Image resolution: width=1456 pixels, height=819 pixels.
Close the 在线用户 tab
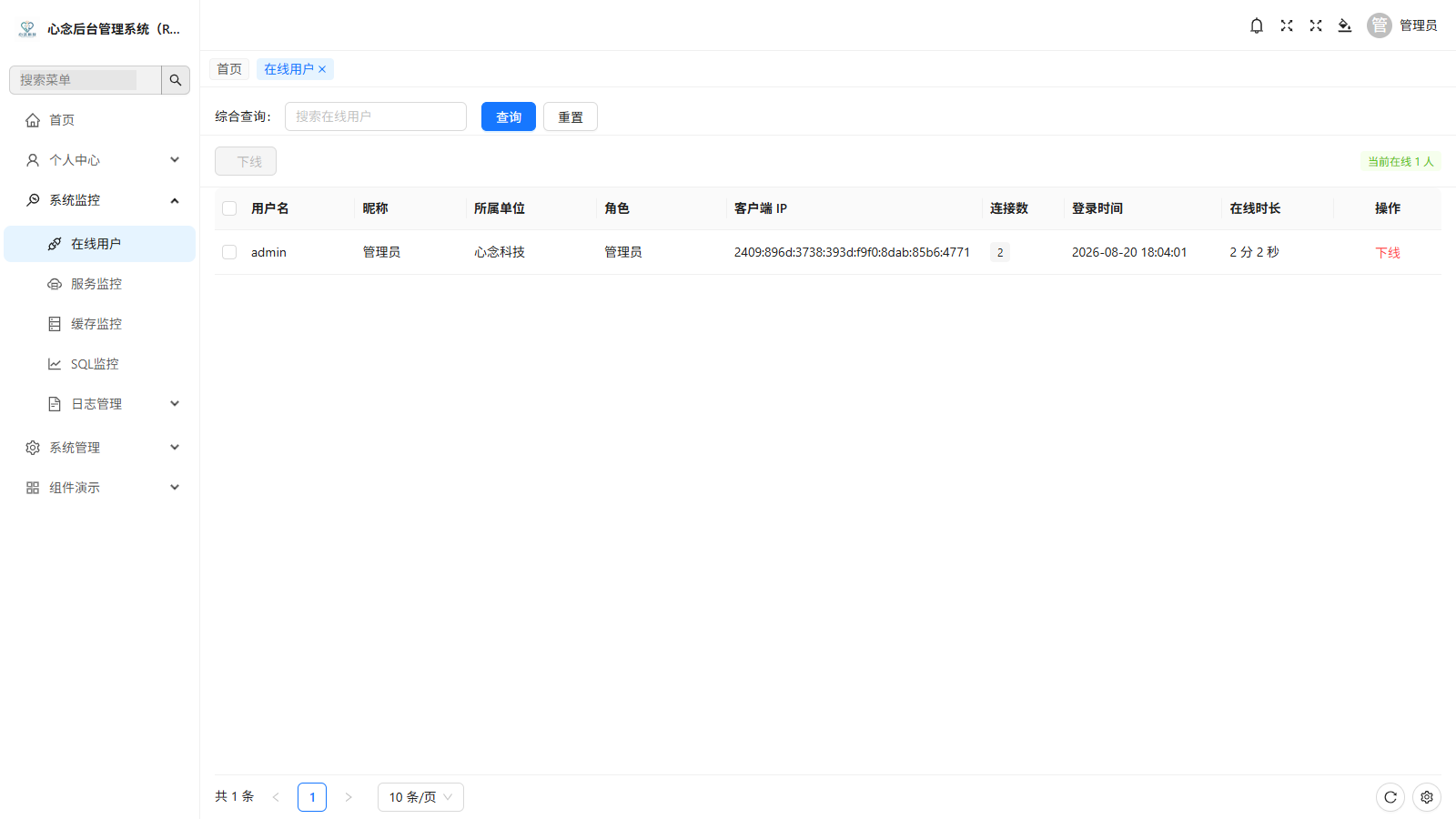[322, 69]
